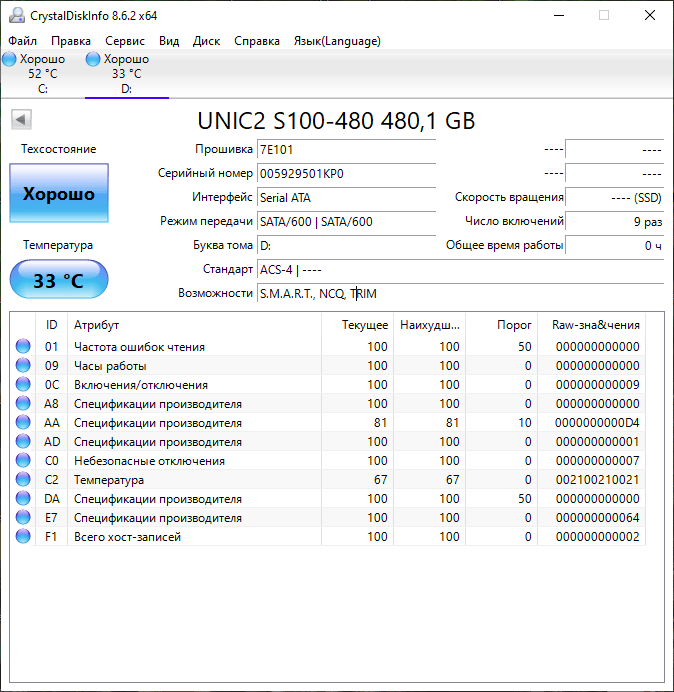Screen dimensions: 674x692
Task: Click the disk title UNIC2 S100-480 480,1 GB
Action: tap(336, 121)
